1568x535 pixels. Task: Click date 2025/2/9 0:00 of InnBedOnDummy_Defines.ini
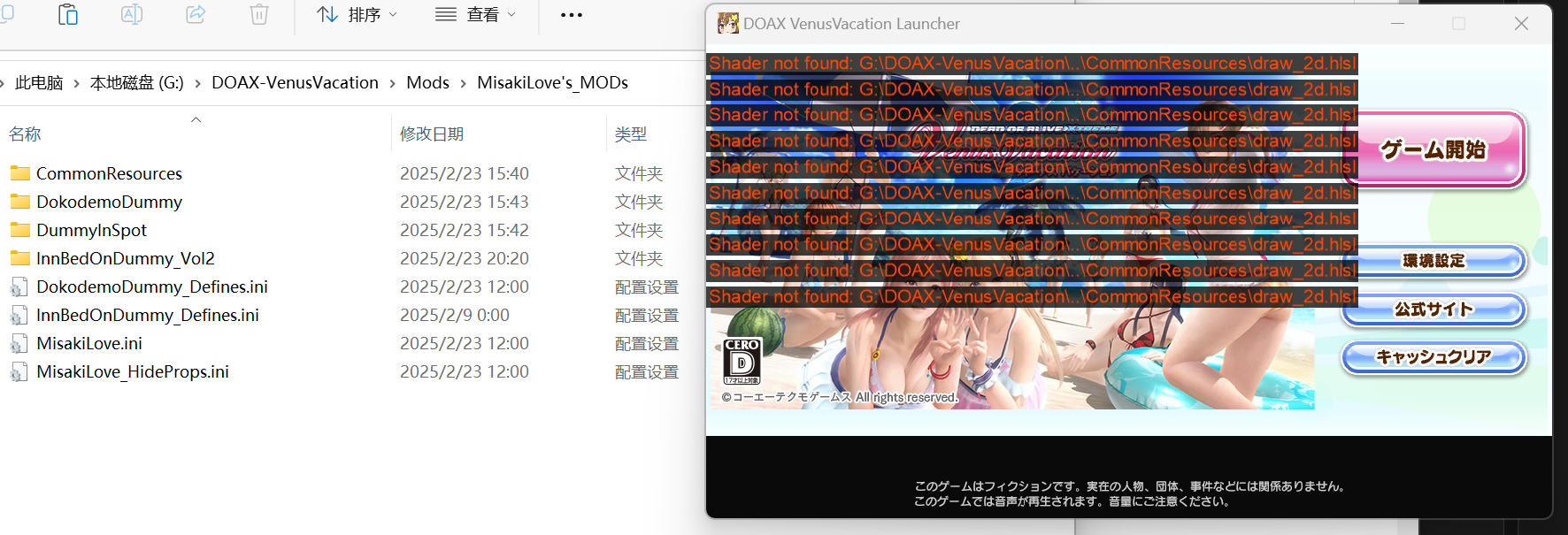tap(455, 315)
